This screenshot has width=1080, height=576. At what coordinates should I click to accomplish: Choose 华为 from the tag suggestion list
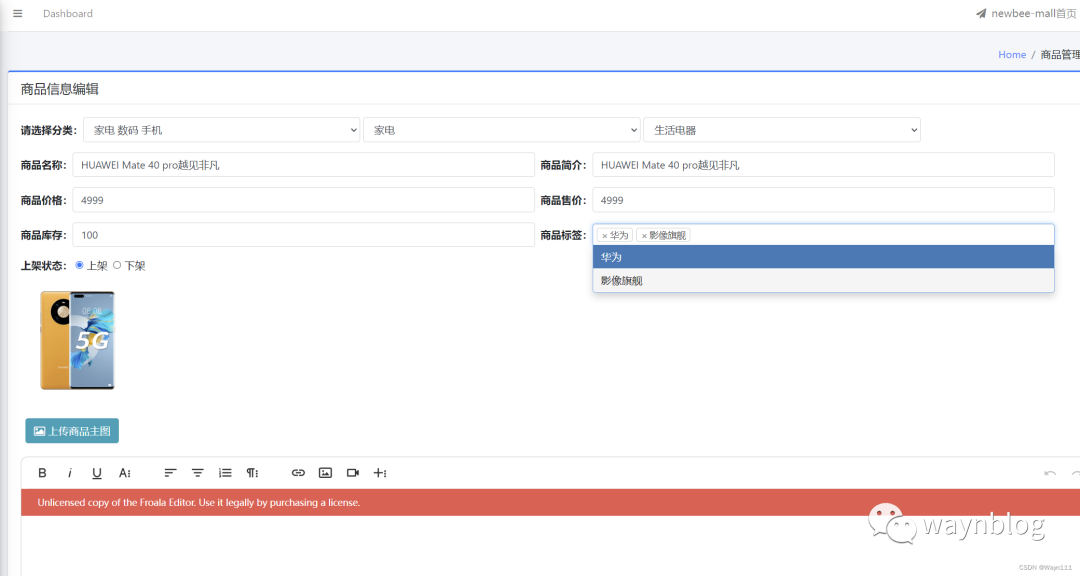823,257
